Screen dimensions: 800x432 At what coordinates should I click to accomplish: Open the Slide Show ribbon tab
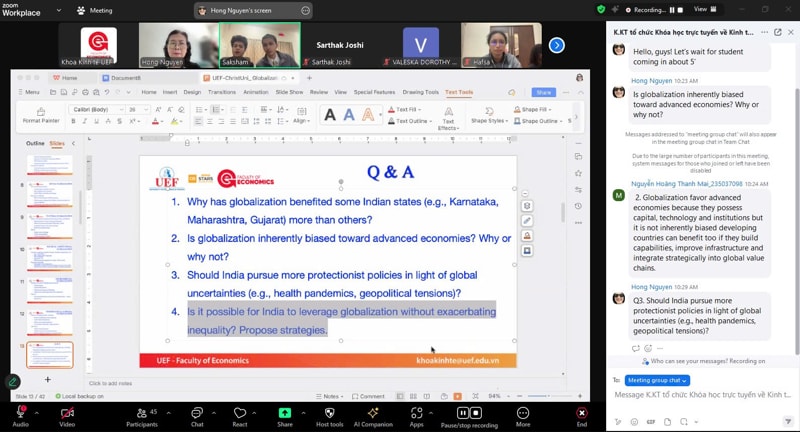click(x=289, y=92)
